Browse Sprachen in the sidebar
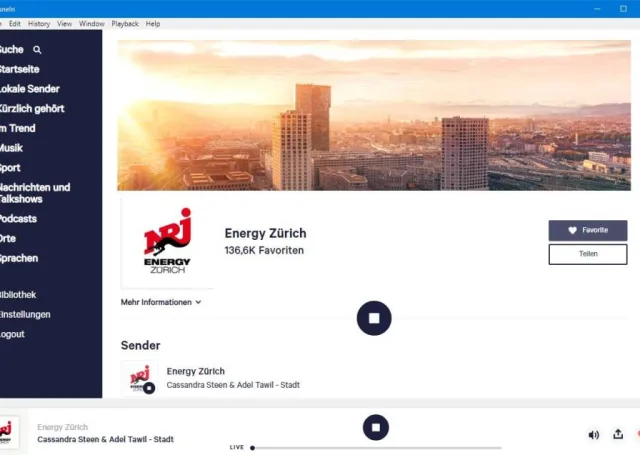 [x=19, y=258]
